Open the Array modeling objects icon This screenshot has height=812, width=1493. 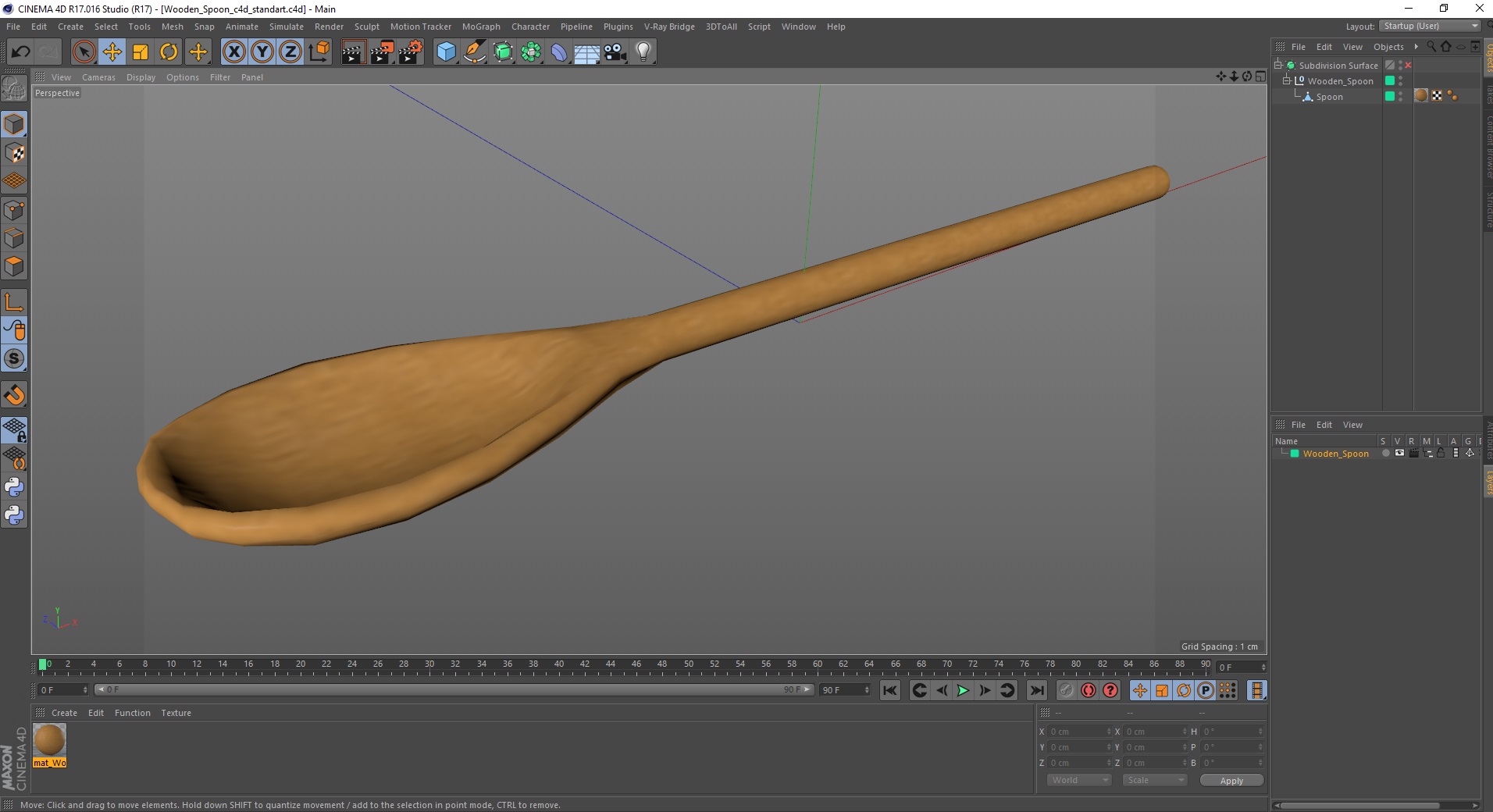tap(531, 52)
